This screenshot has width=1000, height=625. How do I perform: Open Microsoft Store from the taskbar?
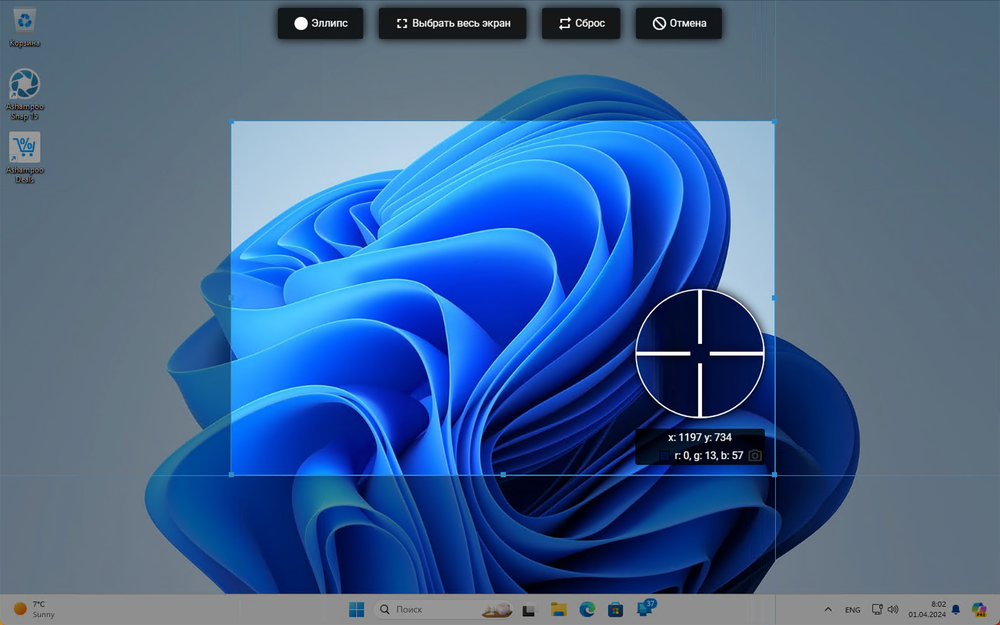pyautogui.click(x=615, y=610)
